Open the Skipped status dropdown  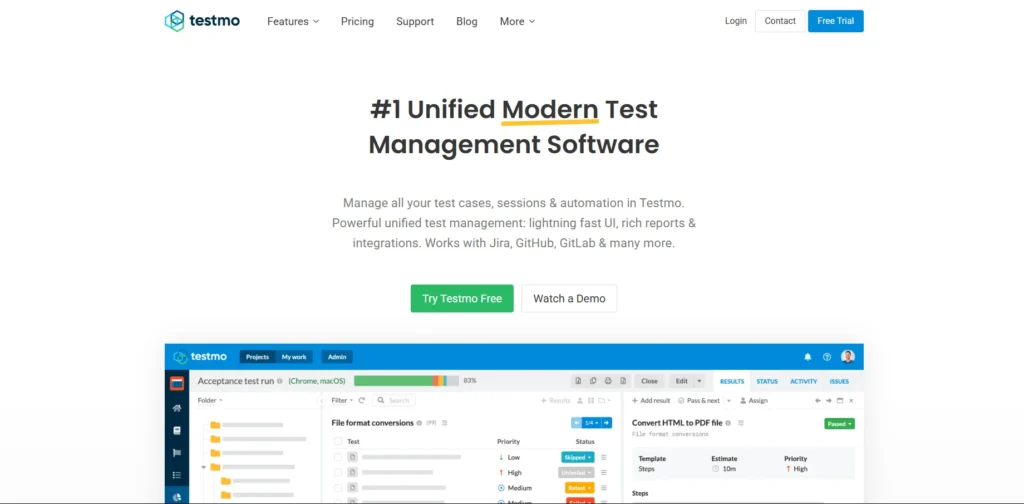[x=578, y=458]
